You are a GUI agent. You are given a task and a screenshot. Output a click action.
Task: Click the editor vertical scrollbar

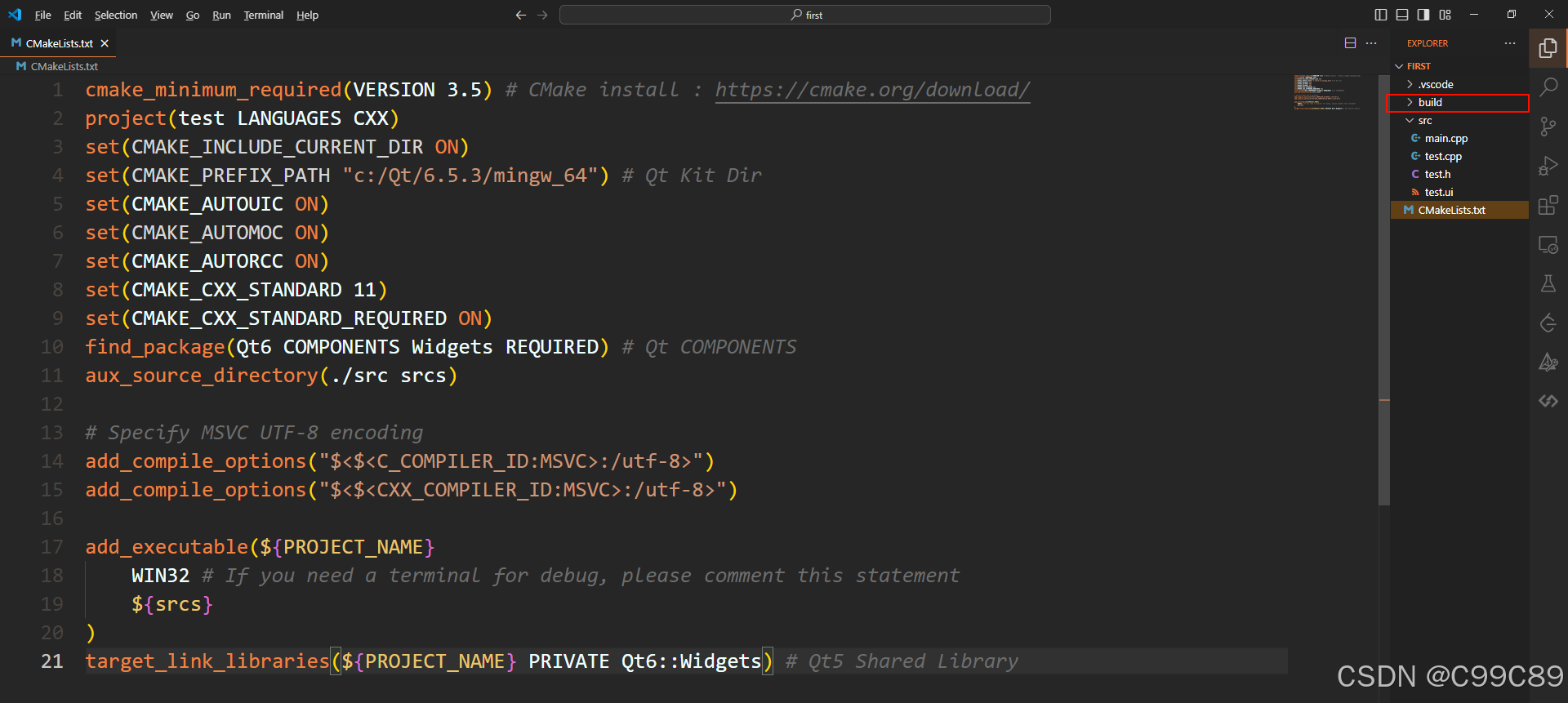click(1384, 290)
